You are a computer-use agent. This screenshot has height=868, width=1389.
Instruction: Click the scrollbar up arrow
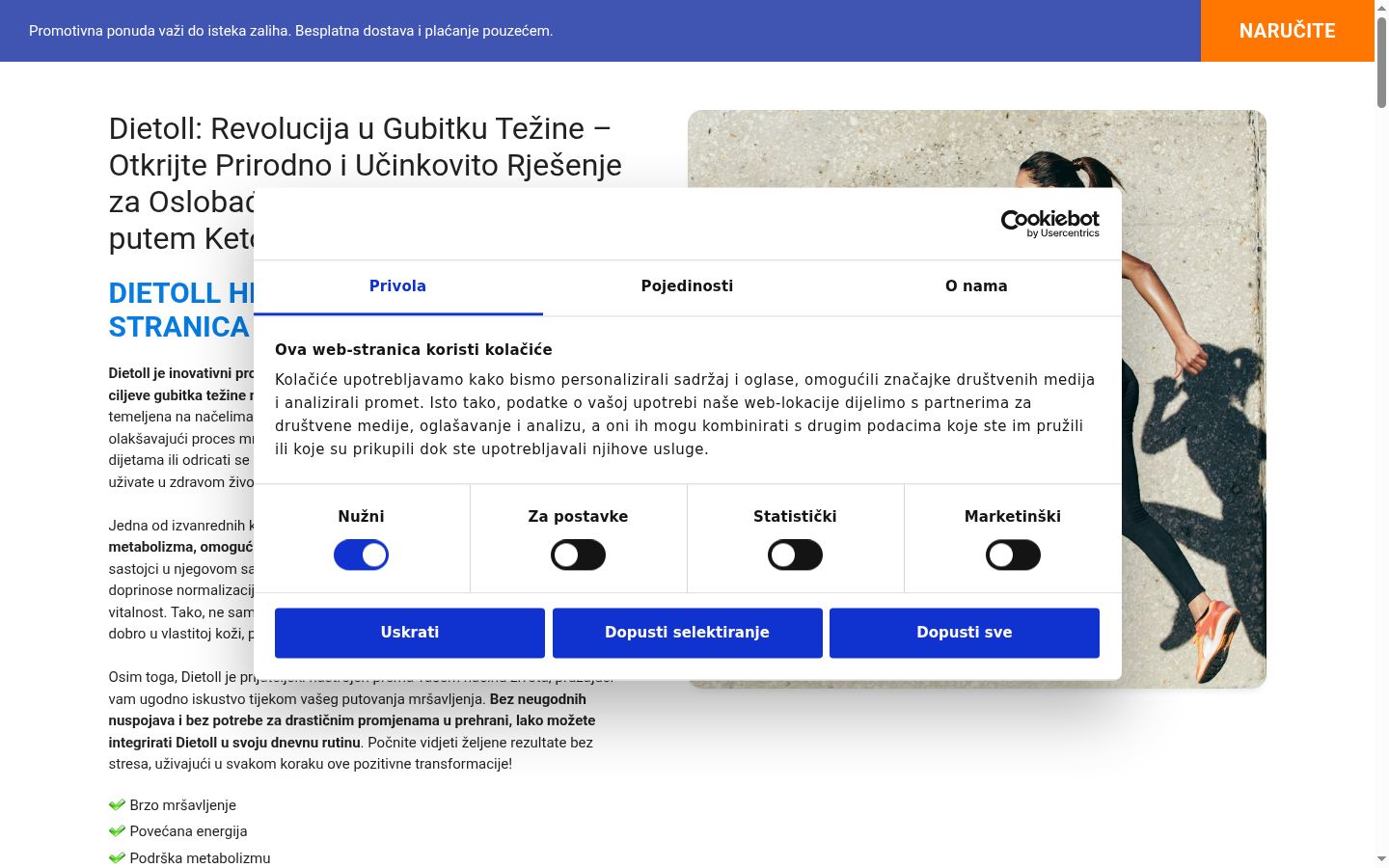point(1381,8)
